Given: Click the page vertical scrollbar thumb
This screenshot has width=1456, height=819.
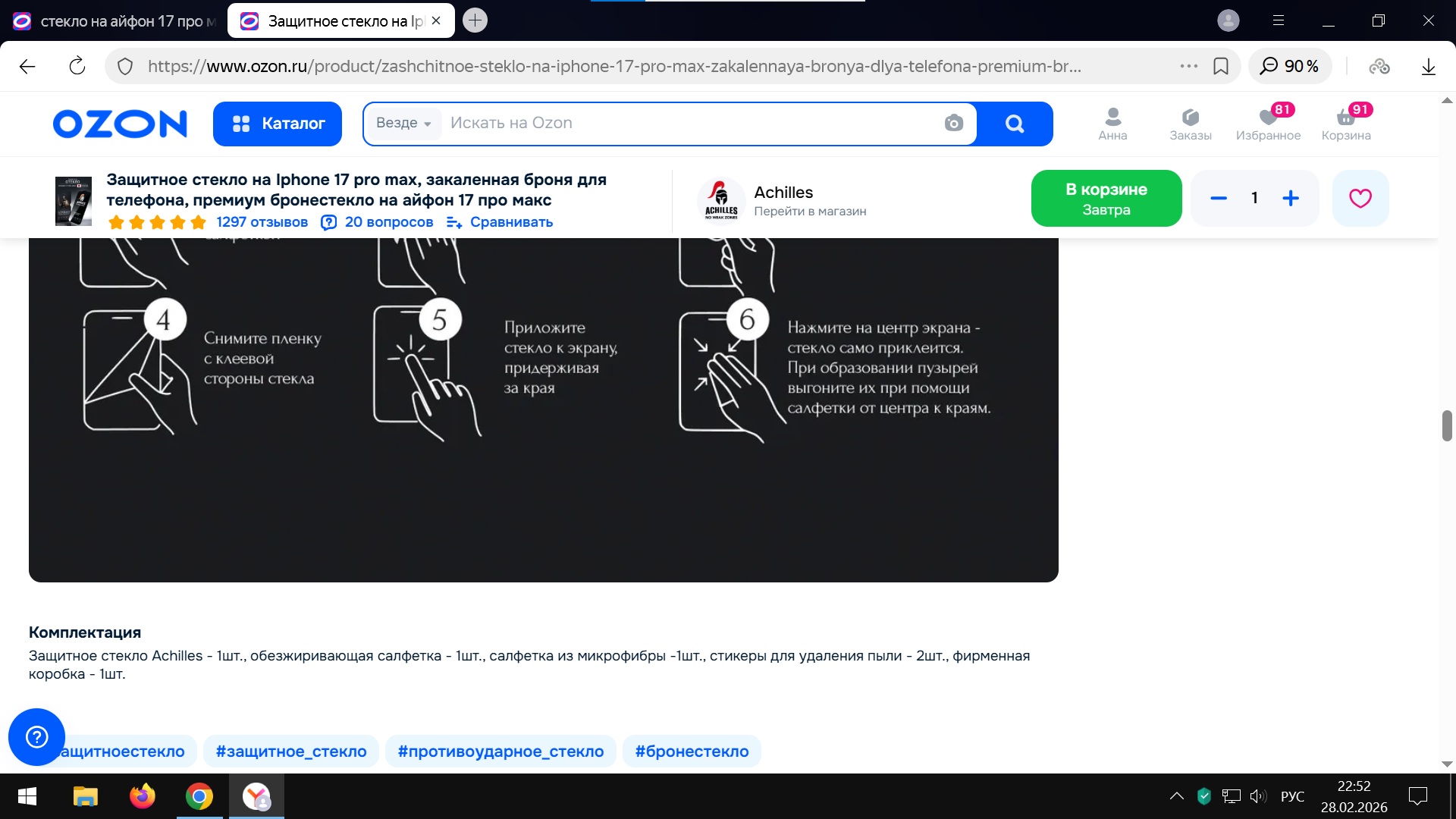Looking at the screenshot, I should coord(1446,425).
